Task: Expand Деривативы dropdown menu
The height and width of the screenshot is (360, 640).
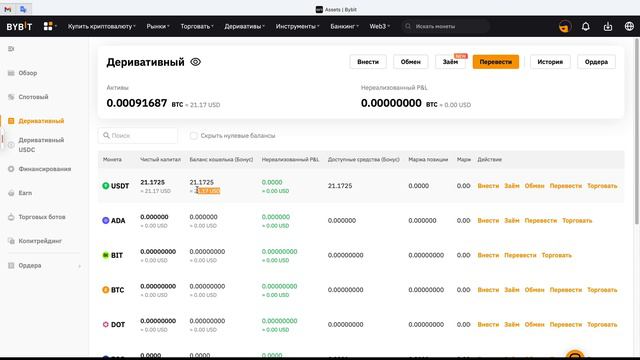Action: (x=244, y=27)
